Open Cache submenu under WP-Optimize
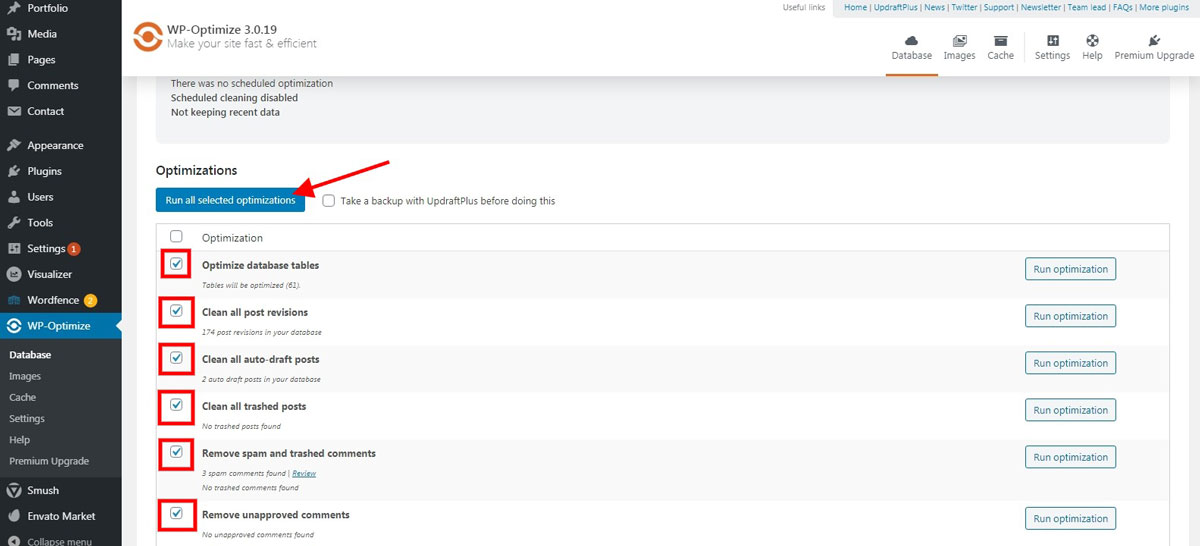Image resolution: width=1200 pixels, height=546 pixels. [22, 397]
